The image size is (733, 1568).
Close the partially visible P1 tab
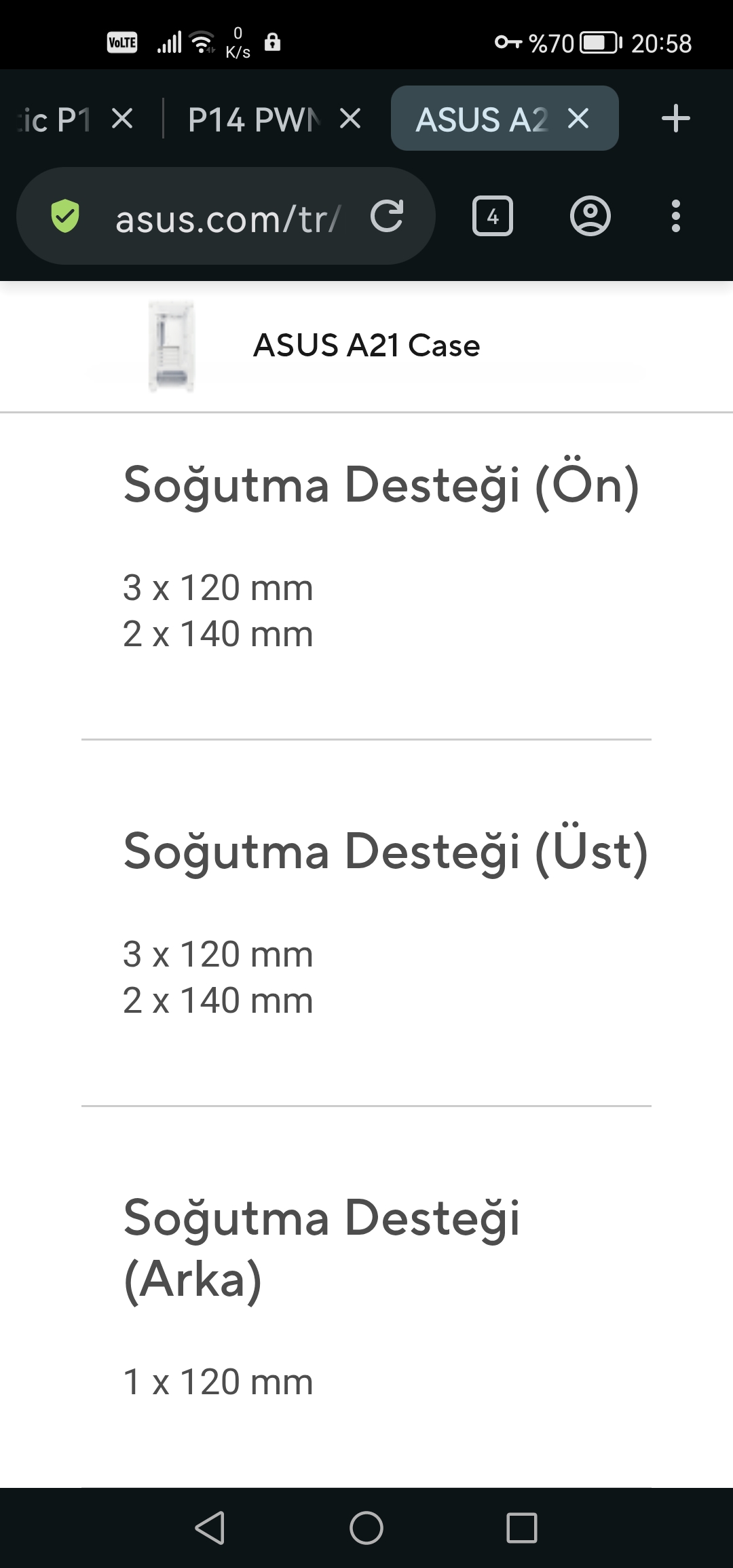tap(122, 119)
